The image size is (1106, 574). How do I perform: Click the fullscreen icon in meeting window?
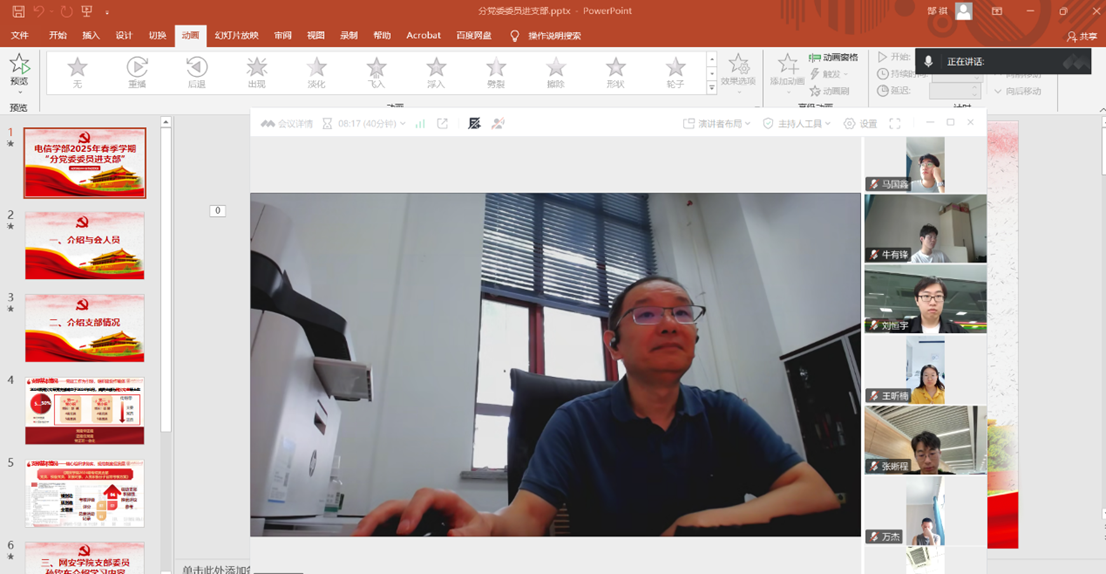[895, 123]
